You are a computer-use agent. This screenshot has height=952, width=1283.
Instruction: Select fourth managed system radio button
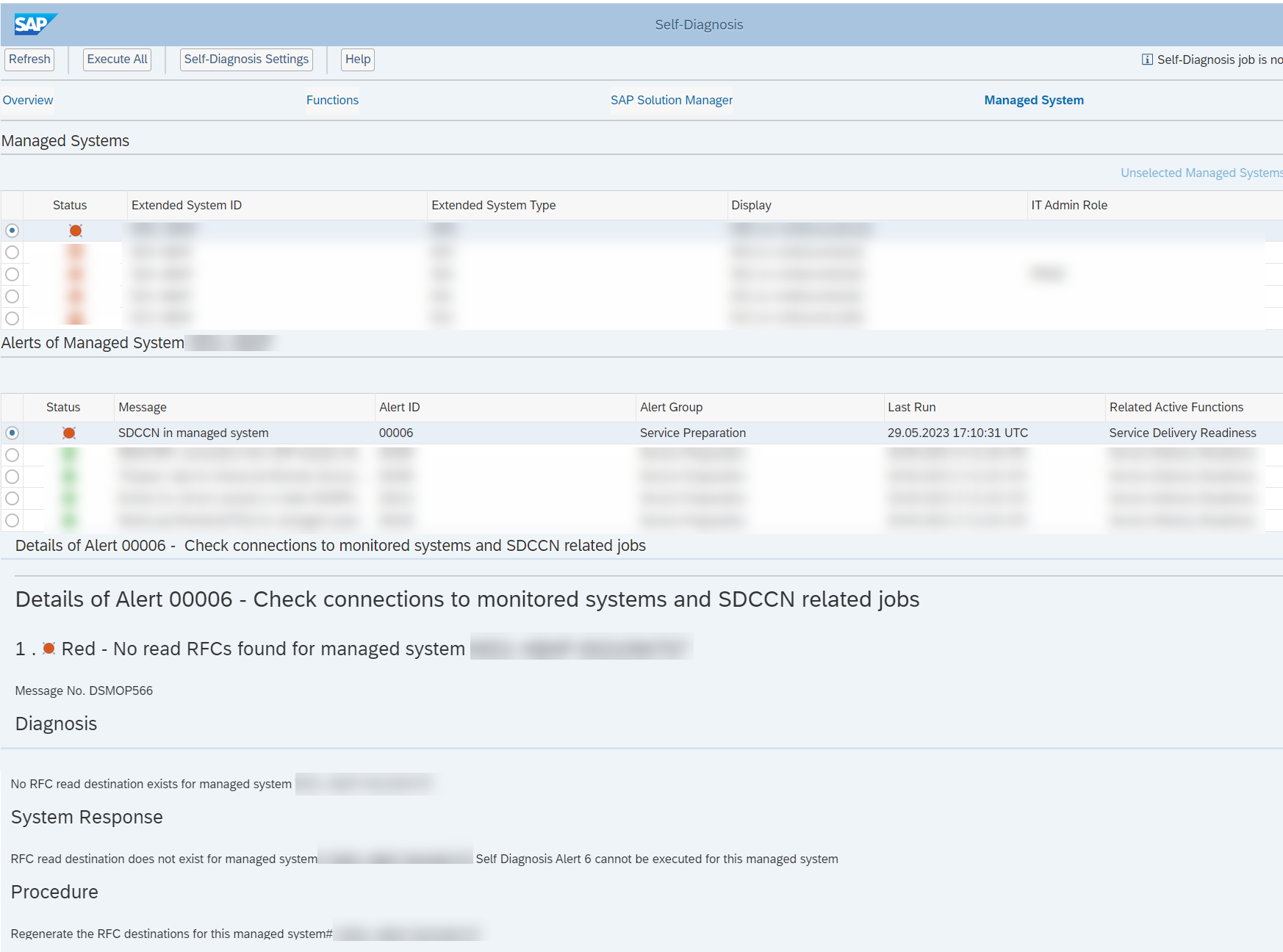pyautogui.click(x=12, y=297)
